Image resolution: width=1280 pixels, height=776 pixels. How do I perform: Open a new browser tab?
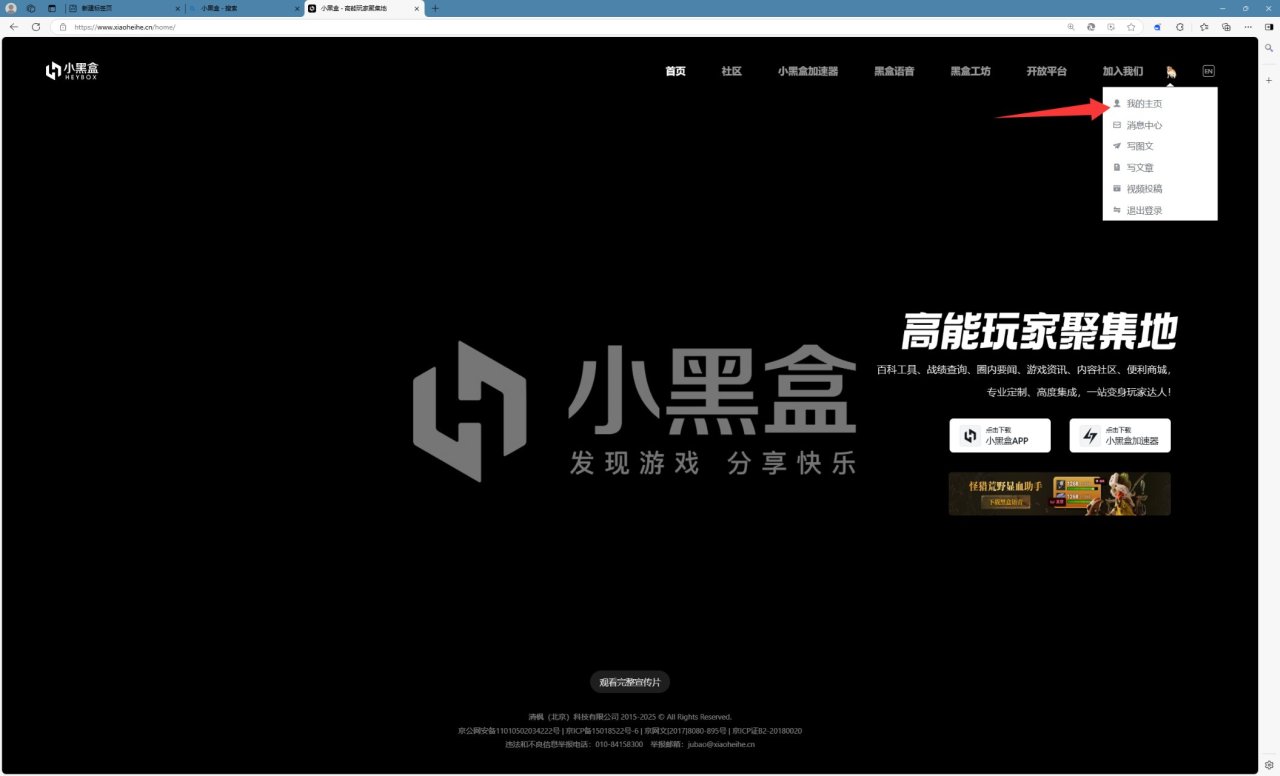(435, 8)
